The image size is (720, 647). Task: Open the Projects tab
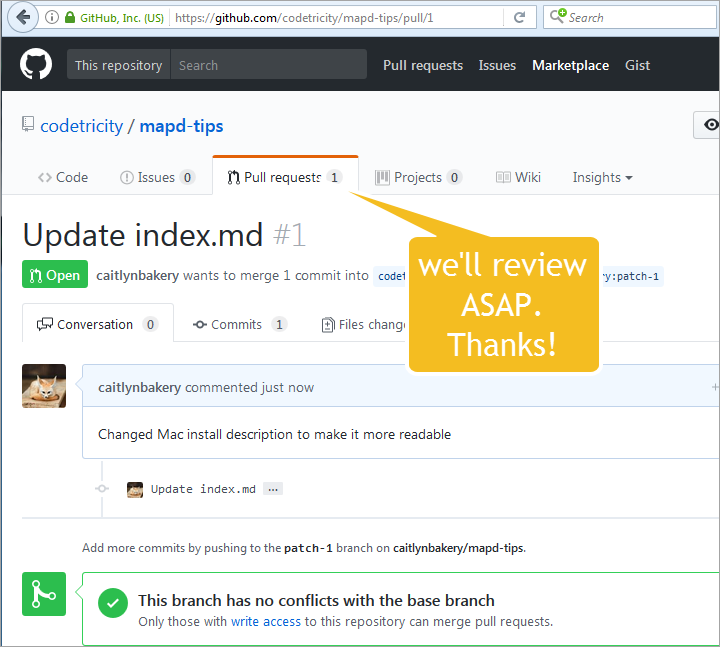click(x=418, y=177)
